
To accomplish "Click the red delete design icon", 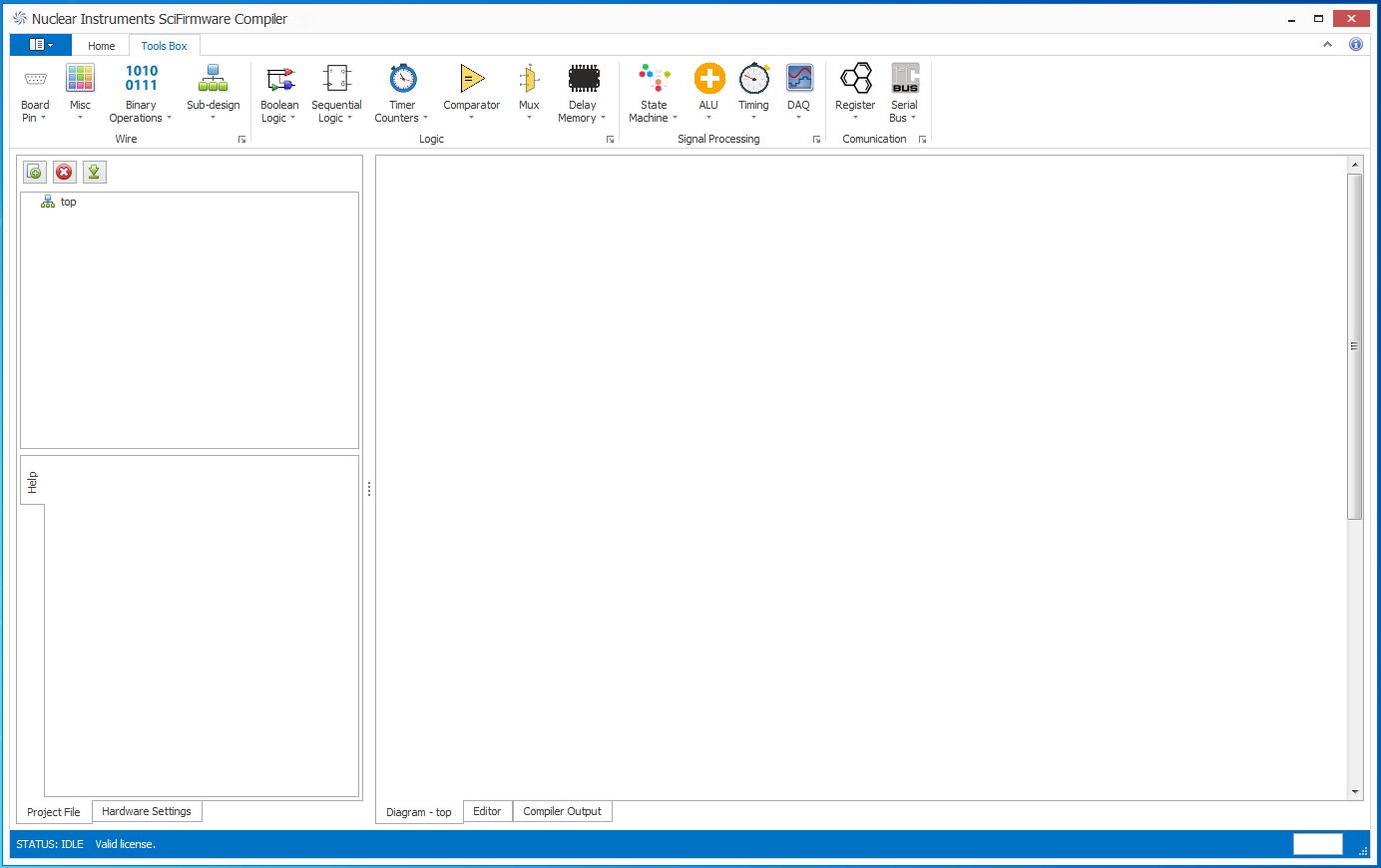I will [64, 172].
